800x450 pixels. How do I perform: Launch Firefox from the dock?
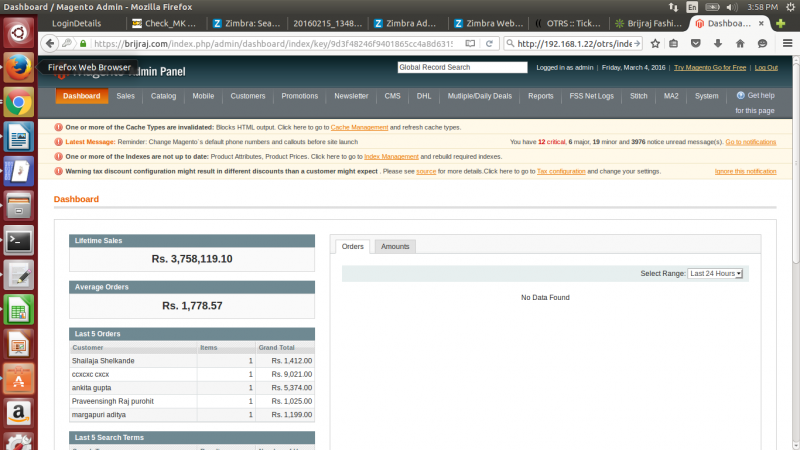pos(18,67)
